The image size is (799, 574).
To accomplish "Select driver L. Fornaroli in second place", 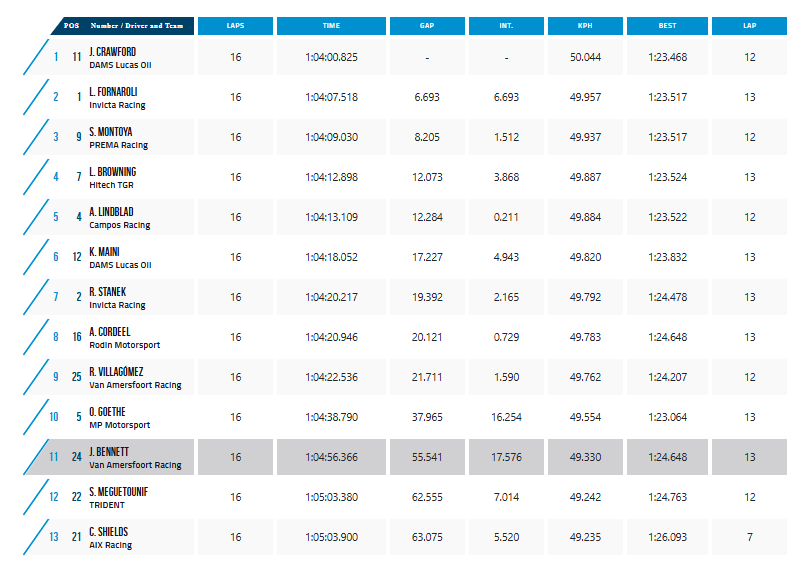I will tap(113, 91).
